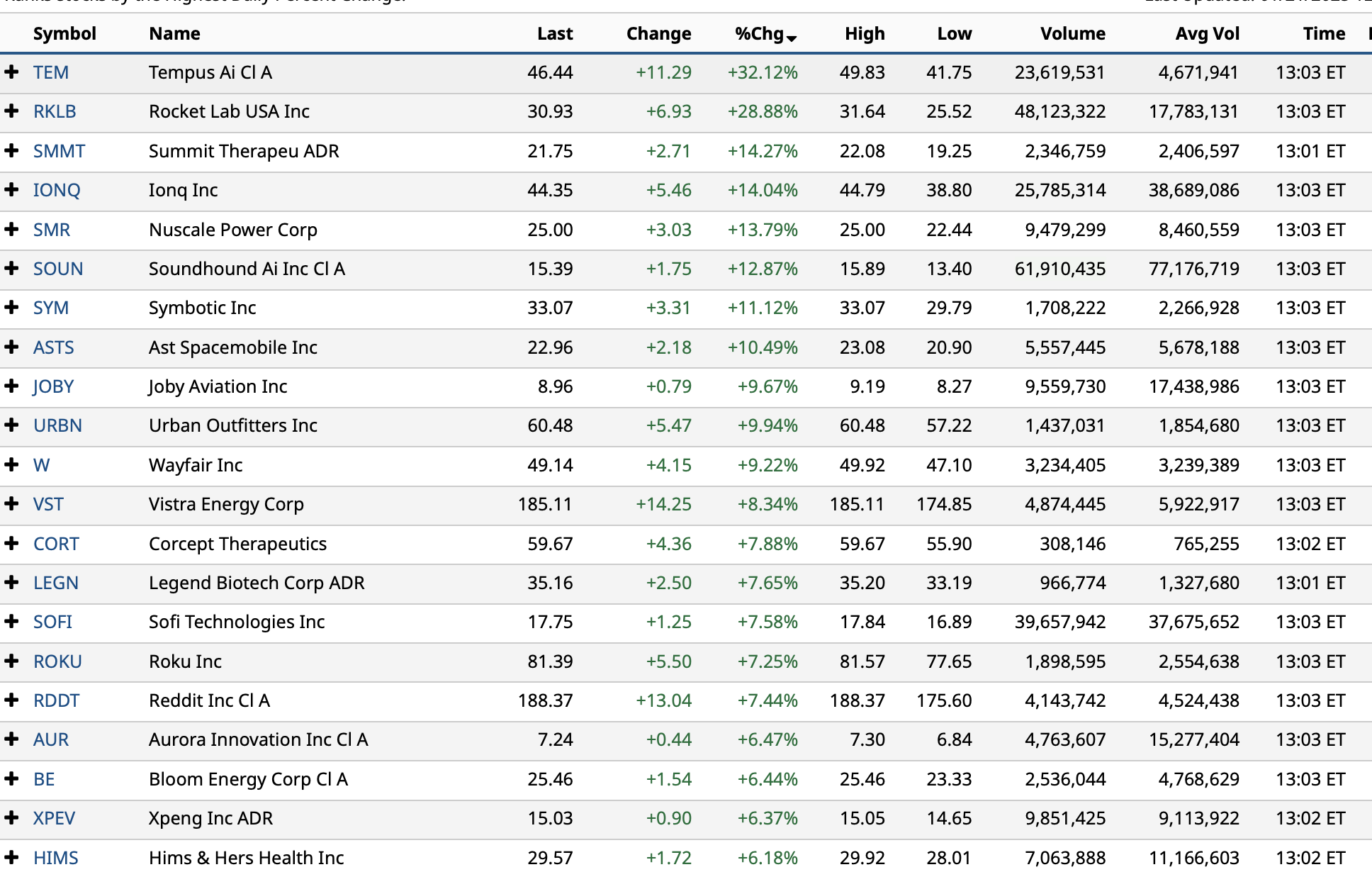Click the Name column header
1372x872 pixels.
[174, 34]
